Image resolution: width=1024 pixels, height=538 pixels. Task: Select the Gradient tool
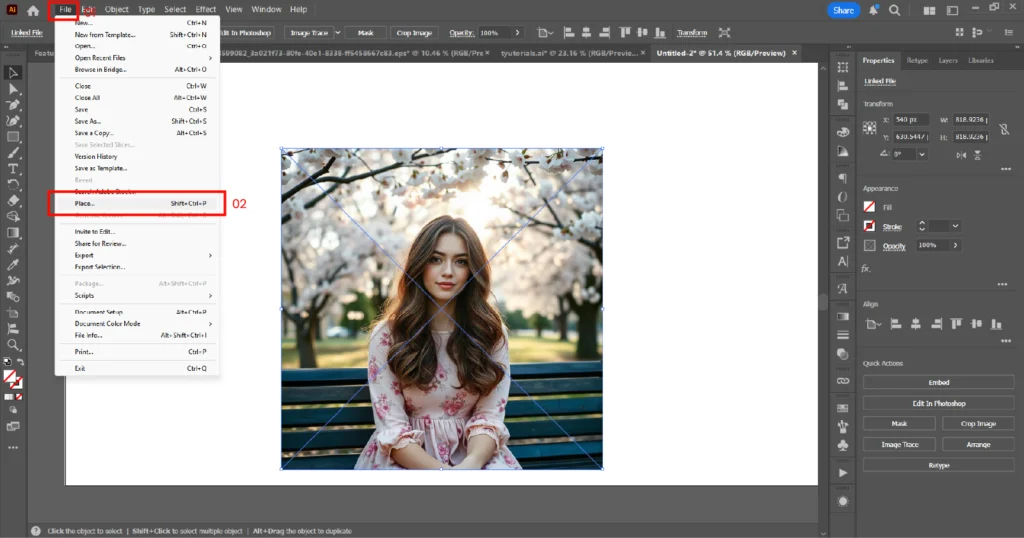[13, 233]
